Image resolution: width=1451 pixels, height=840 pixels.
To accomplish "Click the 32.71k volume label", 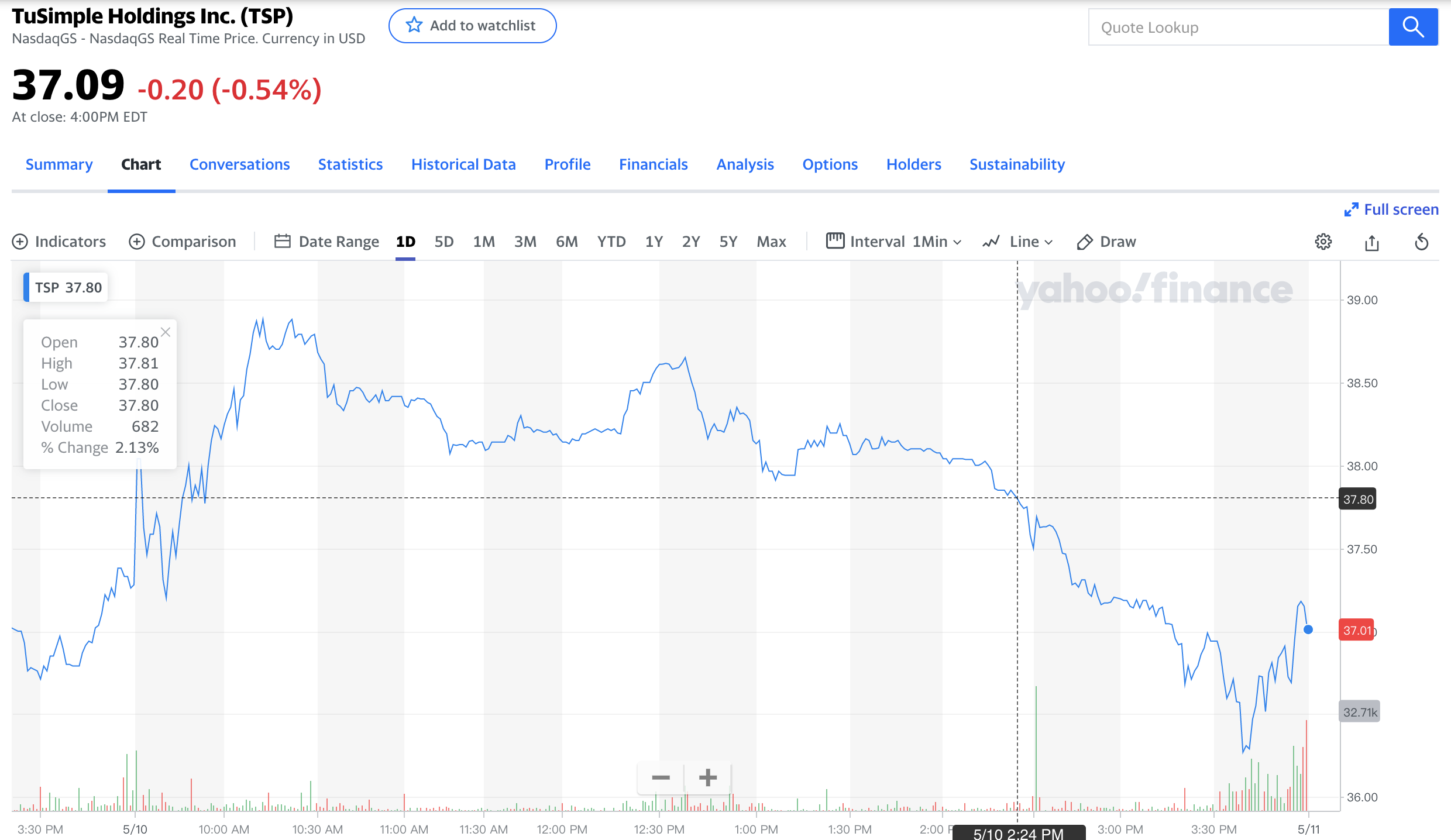I will (x=1360, y=712).
